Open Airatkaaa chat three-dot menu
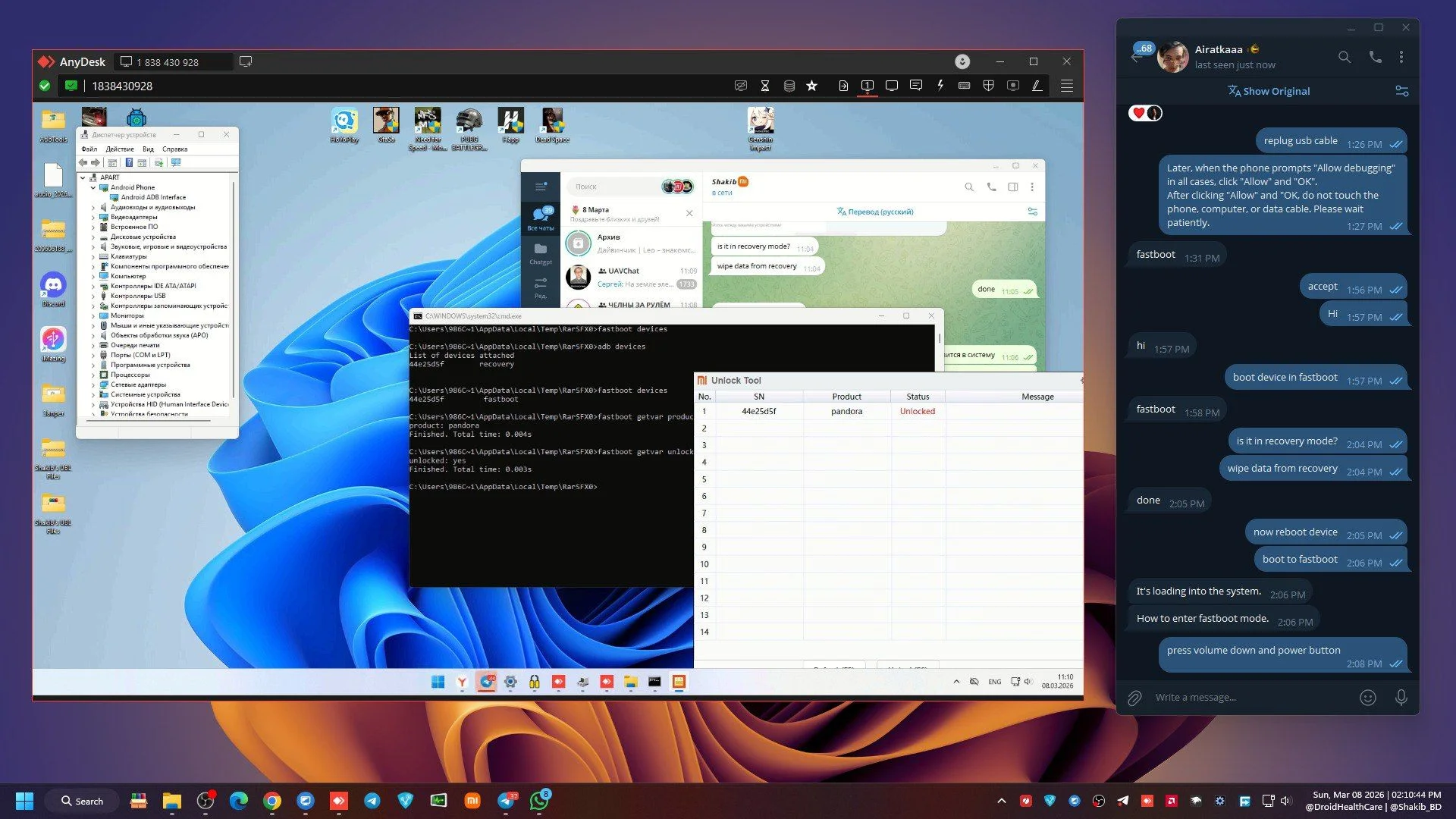Image resolution: width=1456 pixels, height=819 pixels. [x=1401, y=57]
